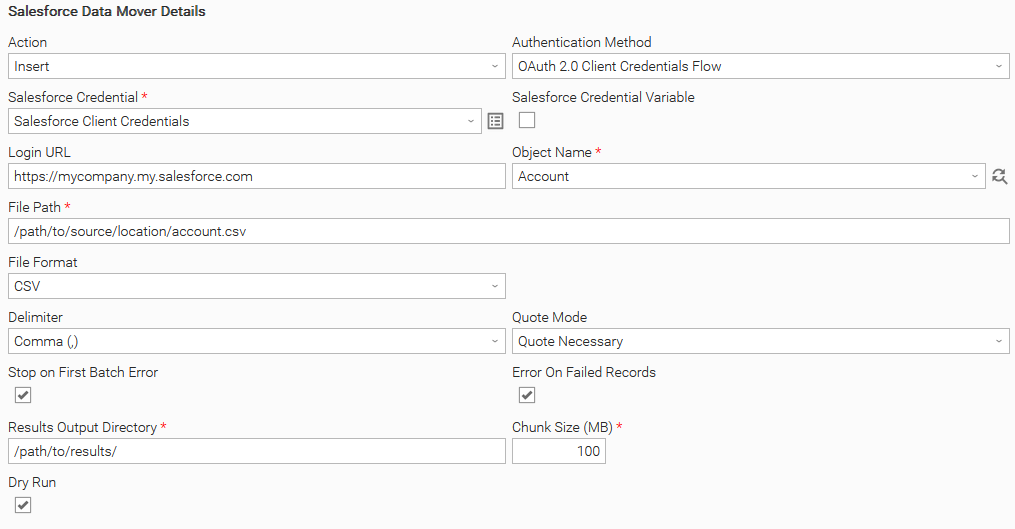1015x529 pixels.
Task: Click the Stop on First Batch Error label
Action: (83, 372)
